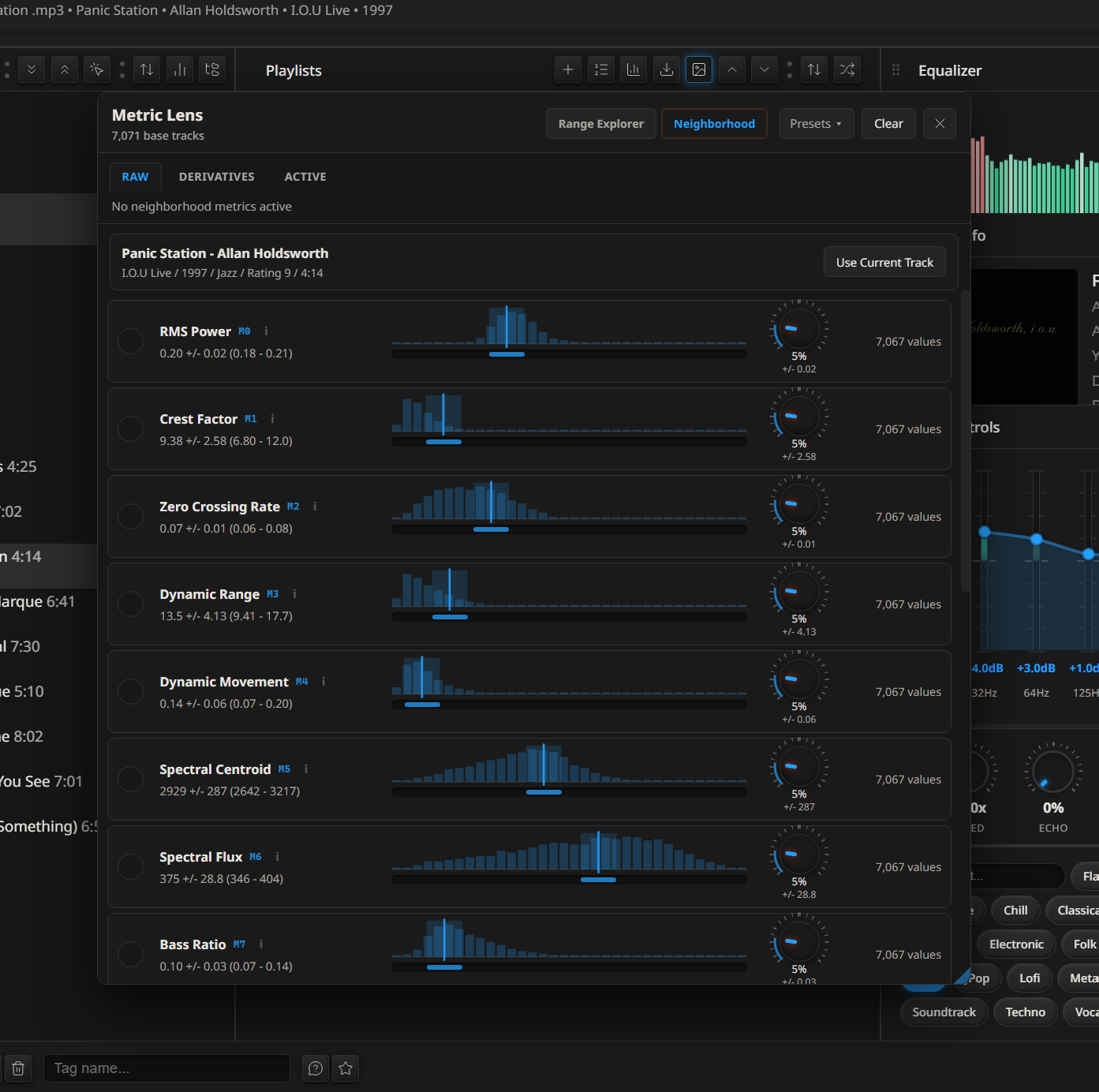Open info icon for Spectral Centroid
This screenshot has height=1092, width=1099.
306,769
